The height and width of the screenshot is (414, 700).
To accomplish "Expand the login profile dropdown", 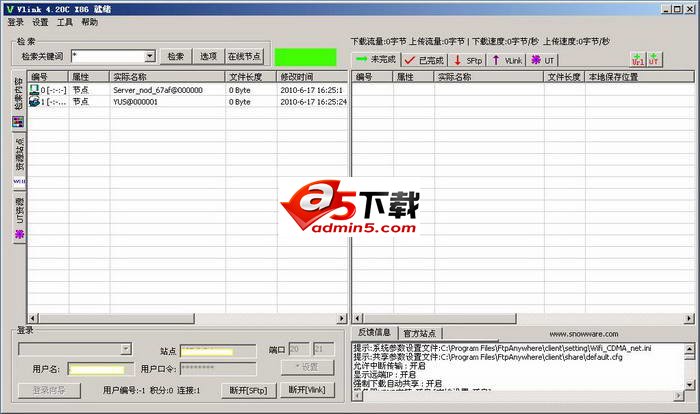I will [x=126, y=349].
